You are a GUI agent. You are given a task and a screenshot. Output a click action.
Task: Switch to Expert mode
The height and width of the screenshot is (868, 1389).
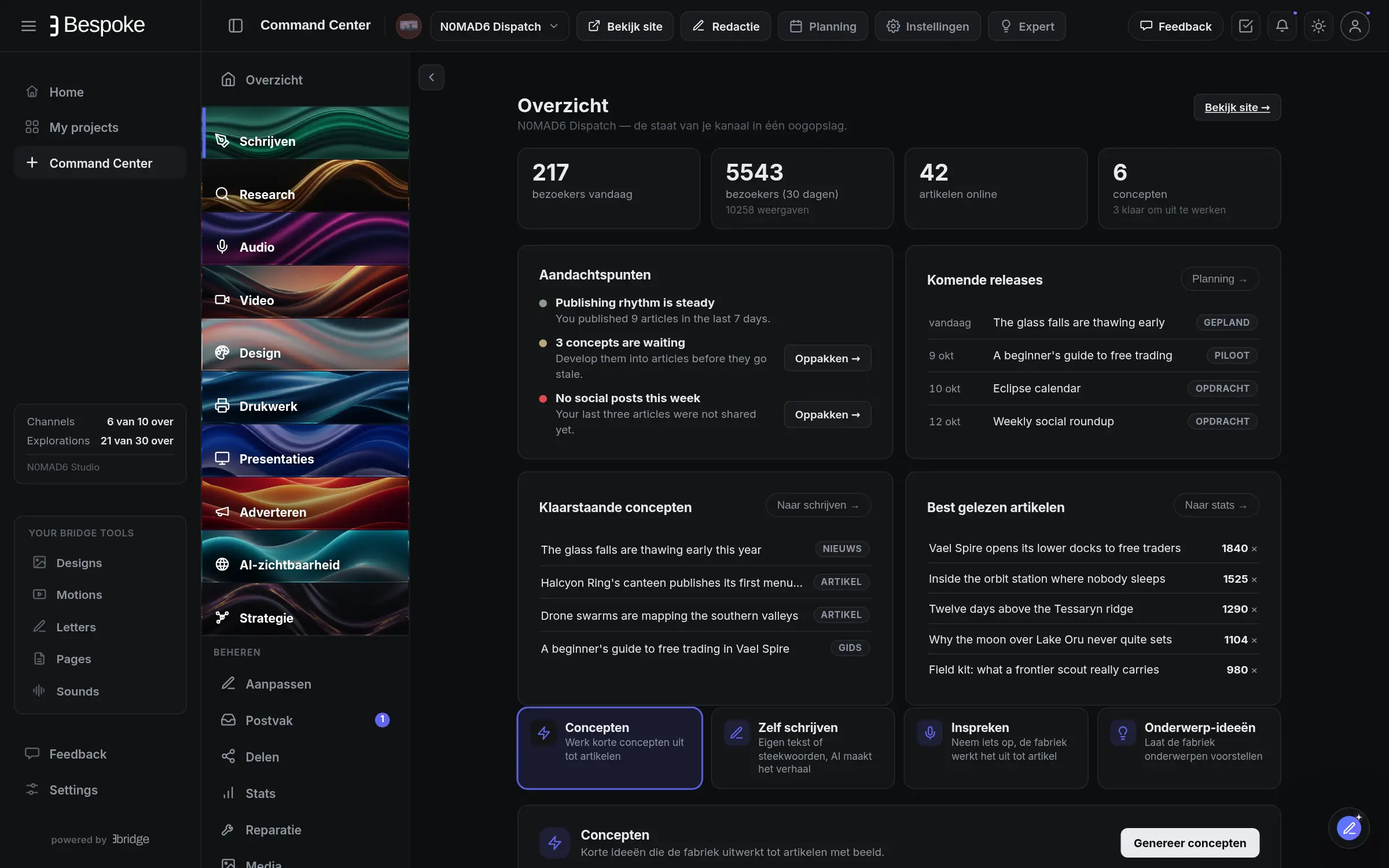(x=1026, y=26)
